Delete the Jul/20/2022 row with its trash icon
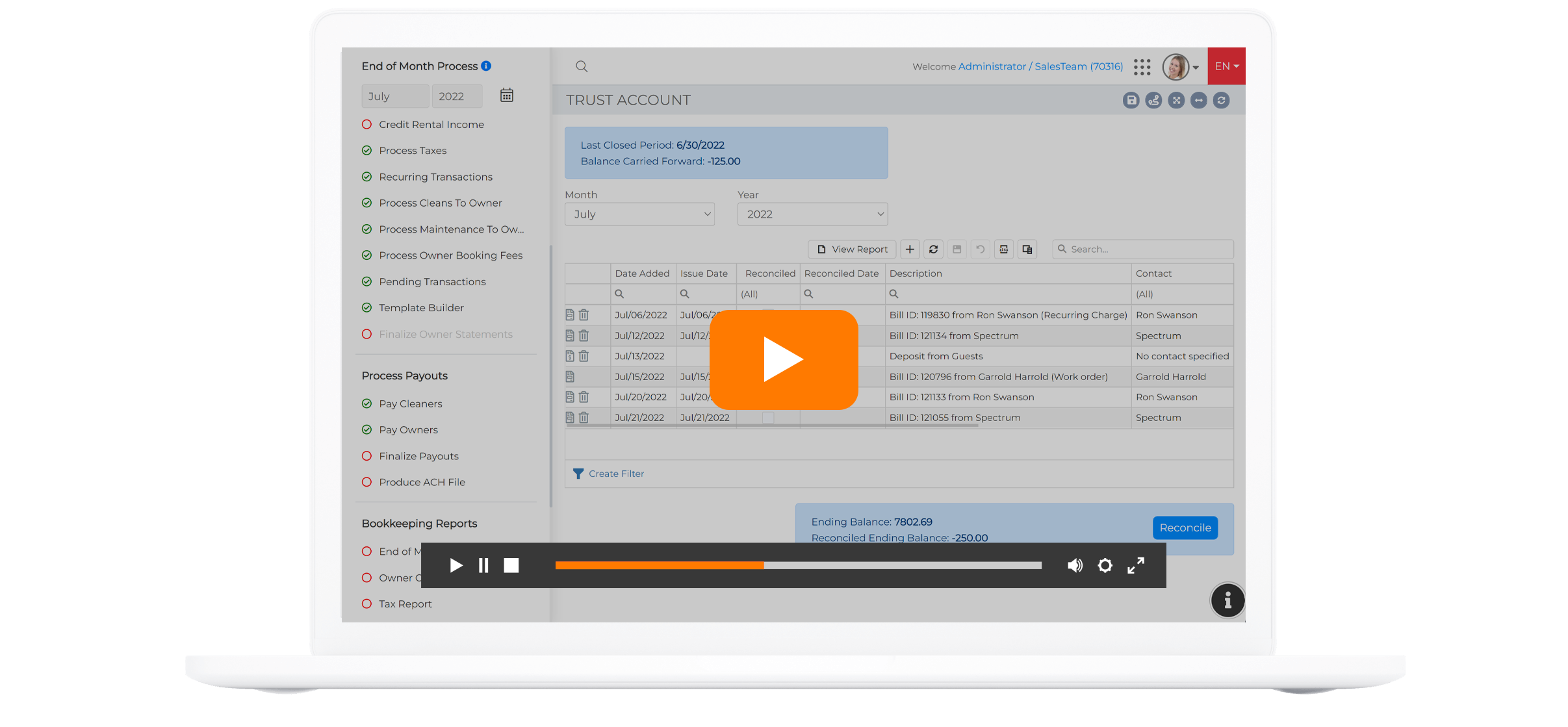 [x=584, y=397]
